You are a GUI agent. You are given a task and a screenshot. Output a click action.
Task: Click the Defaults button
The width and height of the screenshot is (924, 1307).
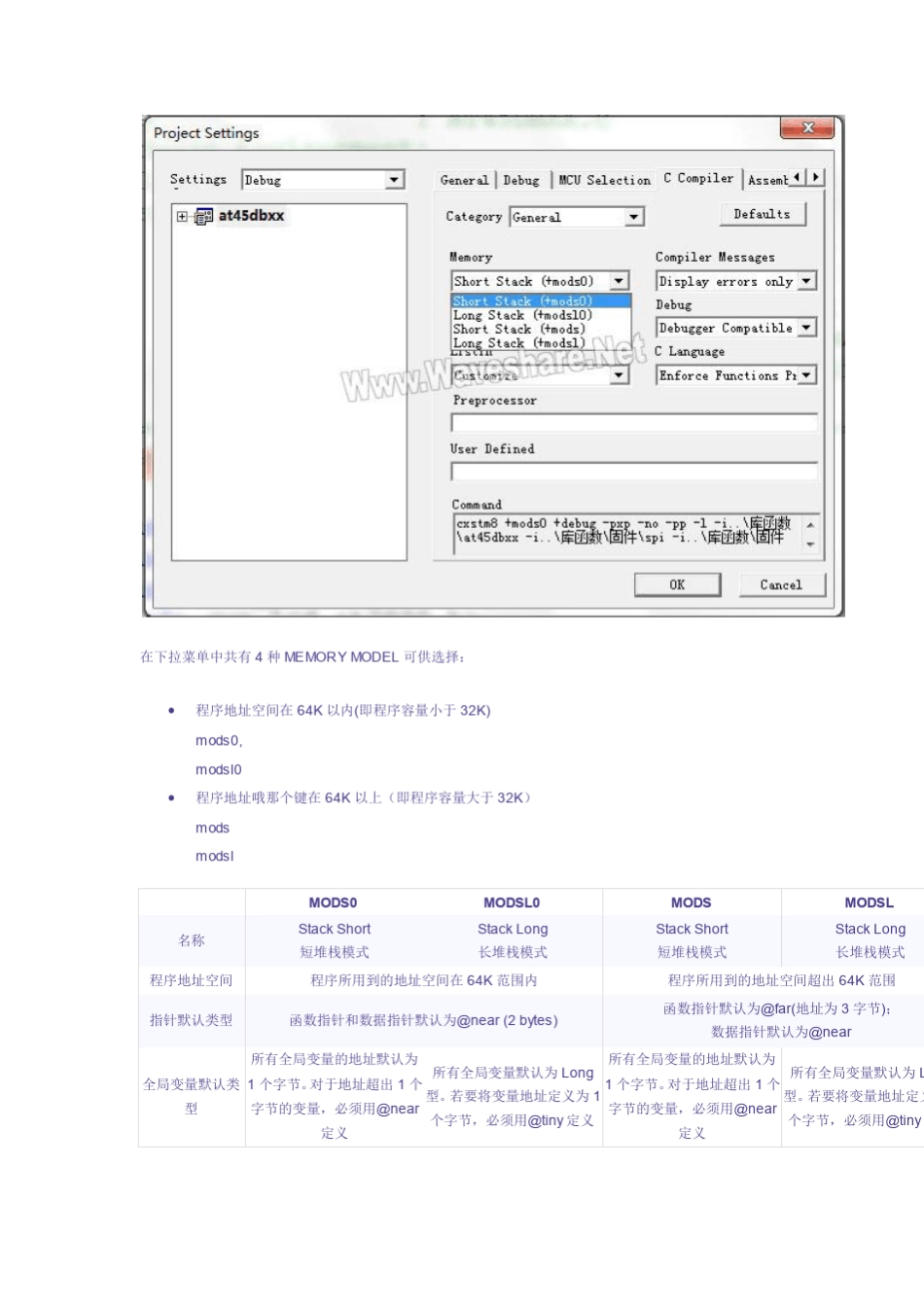click(763, 214)
